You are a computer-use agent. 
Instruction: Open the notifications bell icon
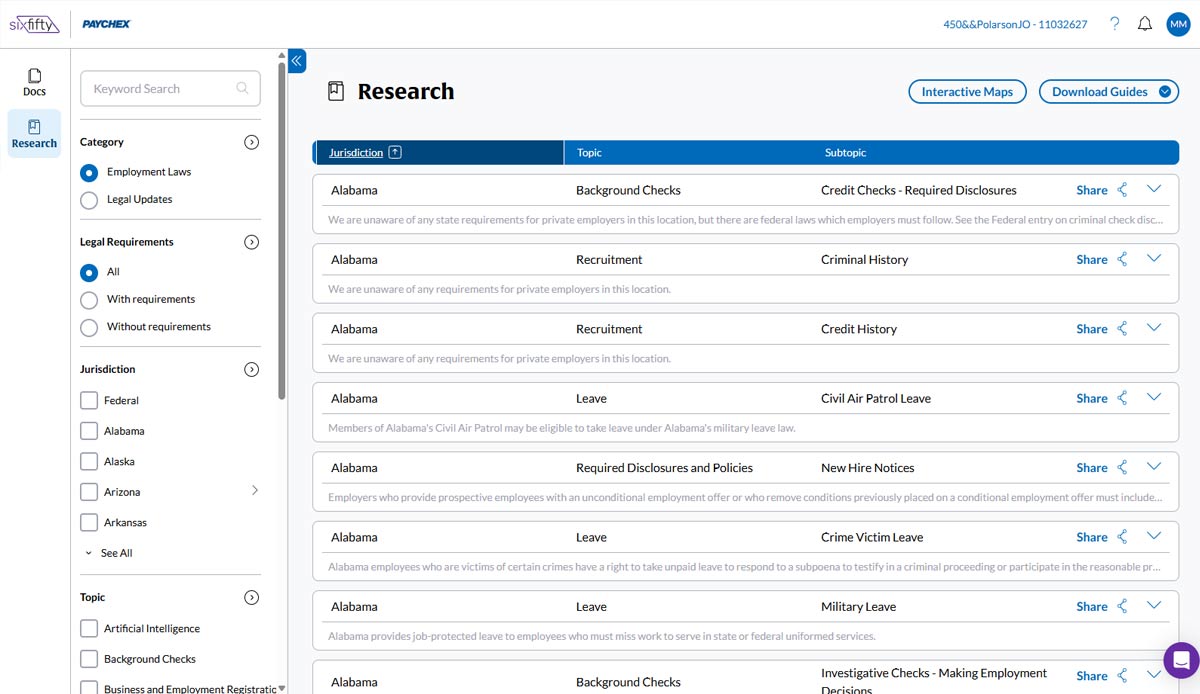1145,24
